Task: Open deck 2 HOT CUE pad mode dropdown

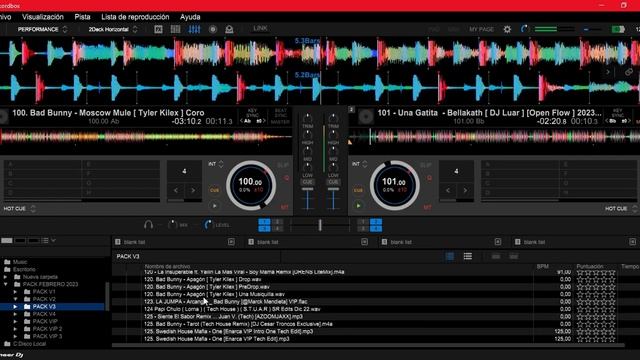Action: (621, 209)
